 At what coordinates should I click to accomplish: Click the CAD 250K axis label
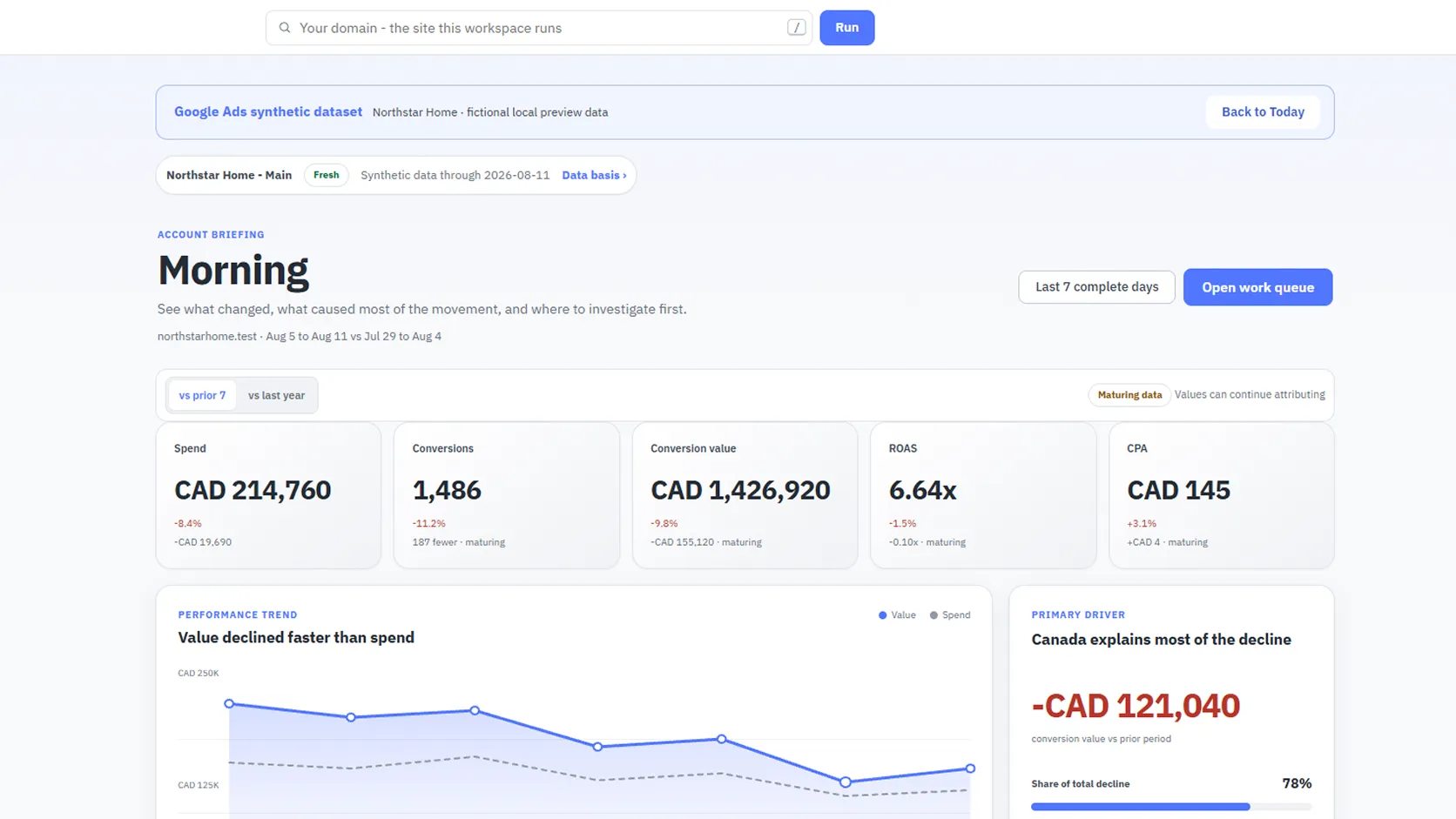tap(199, 673)
